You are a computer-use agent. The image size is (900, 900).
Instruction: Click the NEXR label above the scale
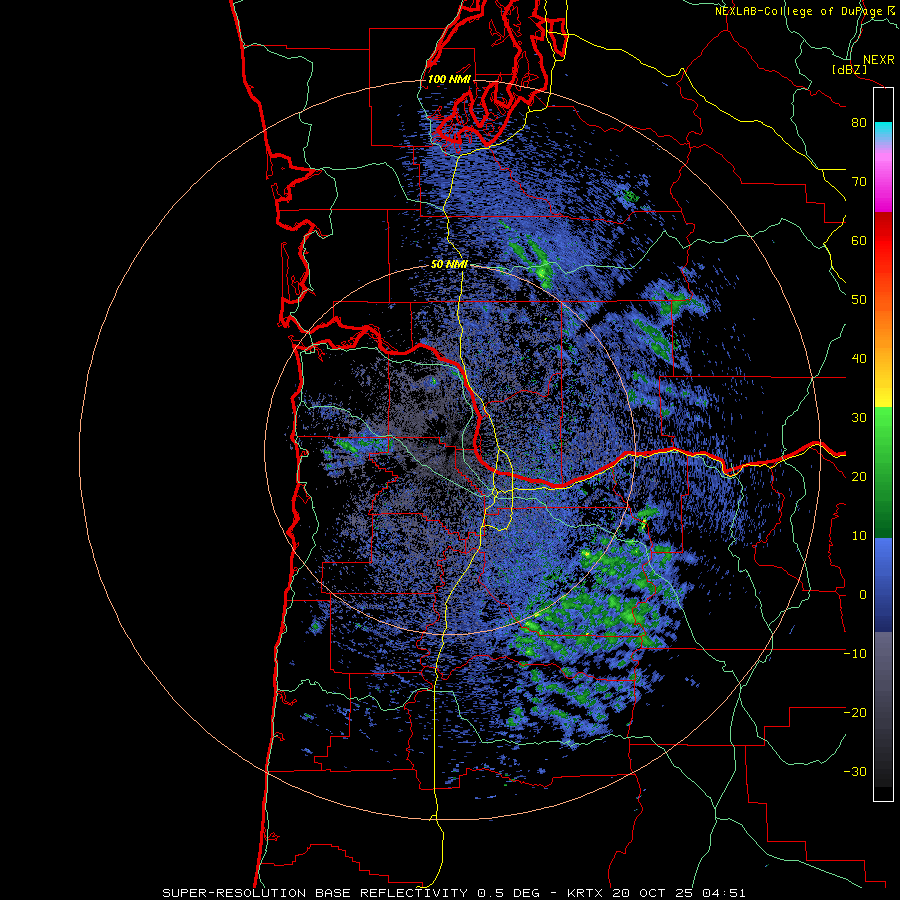click(879, 60)
